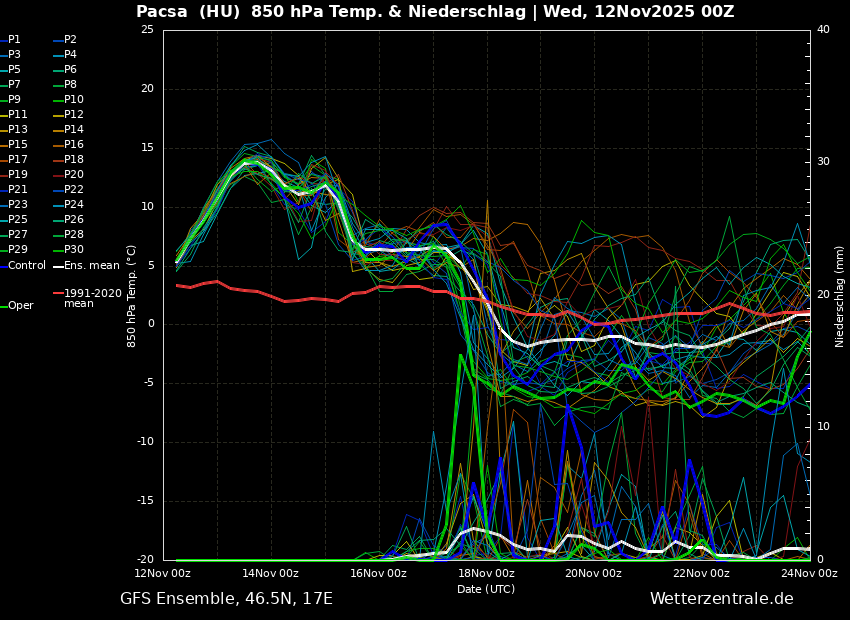The image size is (850, 620).
Task: Click the 18Nov 00z date tick label
Action: 486,574
